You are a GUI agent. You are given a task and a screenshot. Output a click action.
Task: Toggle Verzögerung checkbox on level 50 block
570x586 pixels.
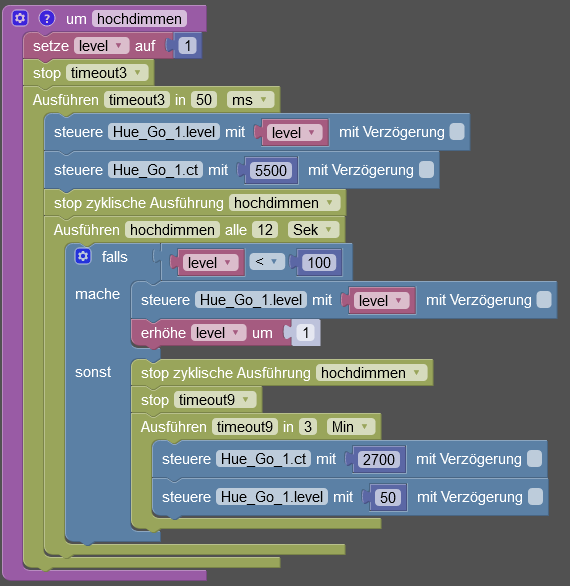(x=535, y=497)
